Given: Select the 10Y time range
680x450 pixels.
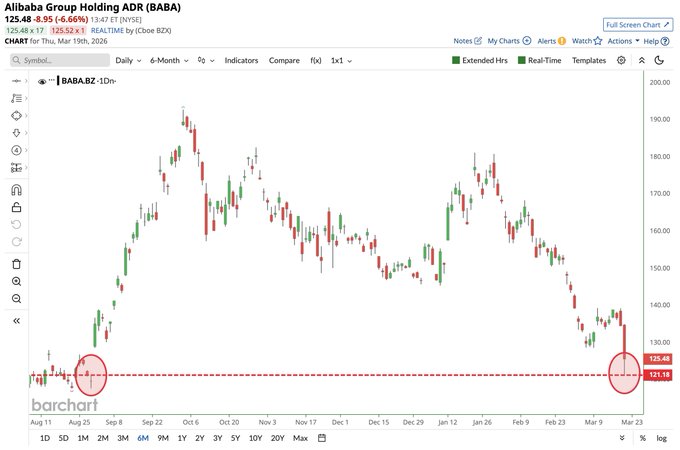Looking at the screenshot, I should [255, 438].
